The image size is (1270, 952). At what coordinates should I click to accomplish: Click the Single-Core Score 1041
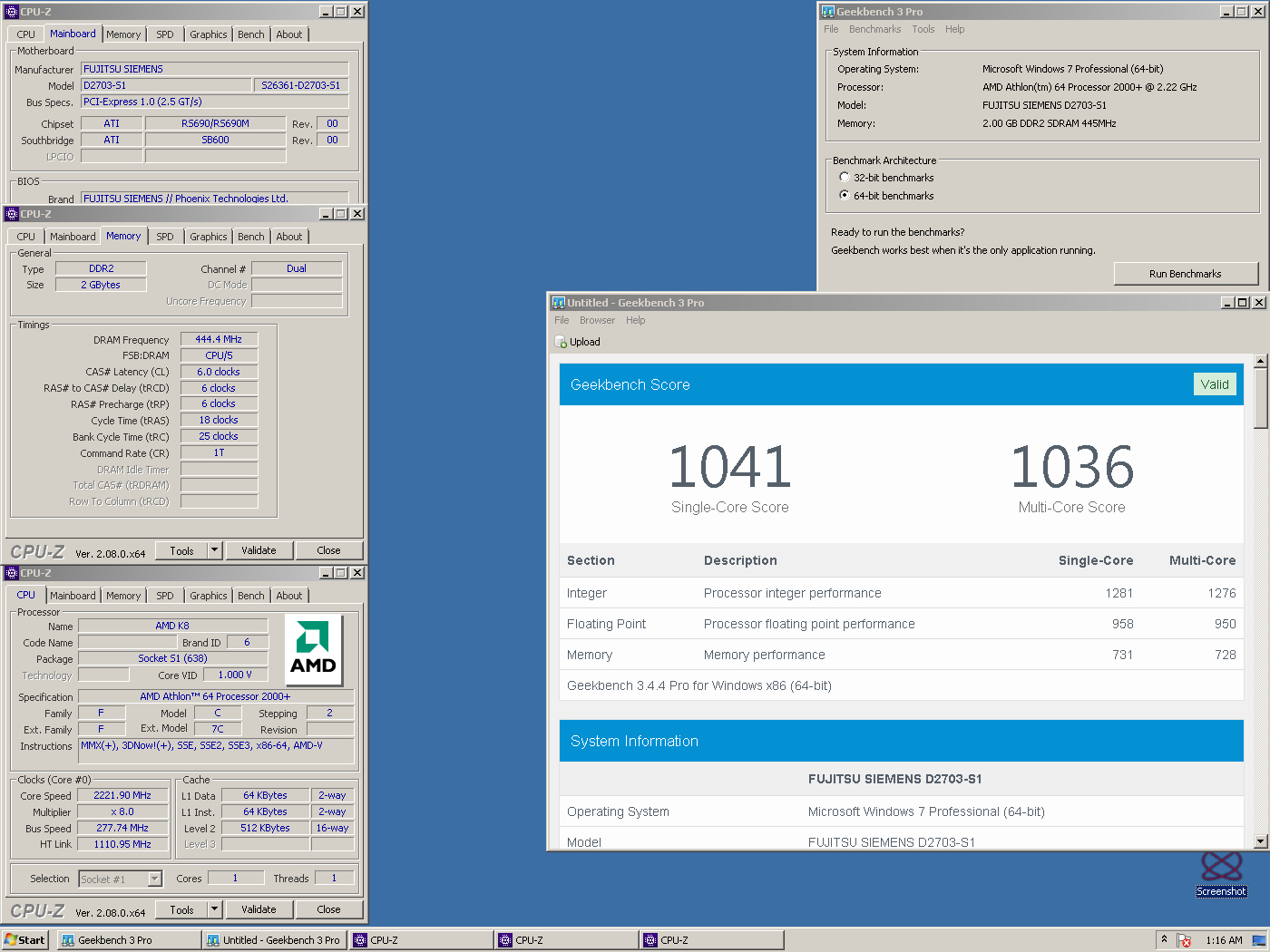coord(730,467)
